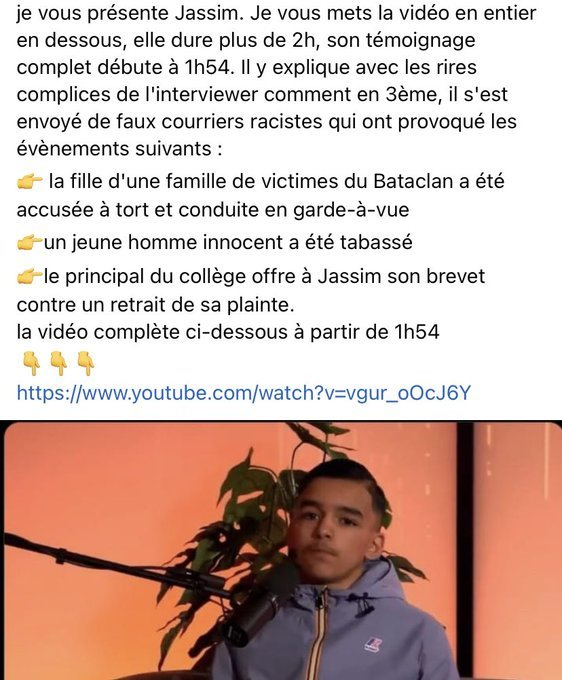The width and height of the screenshot is (562, 680).
Task: Click the middle downward pointing hand emoji
Action: (59, 363)
